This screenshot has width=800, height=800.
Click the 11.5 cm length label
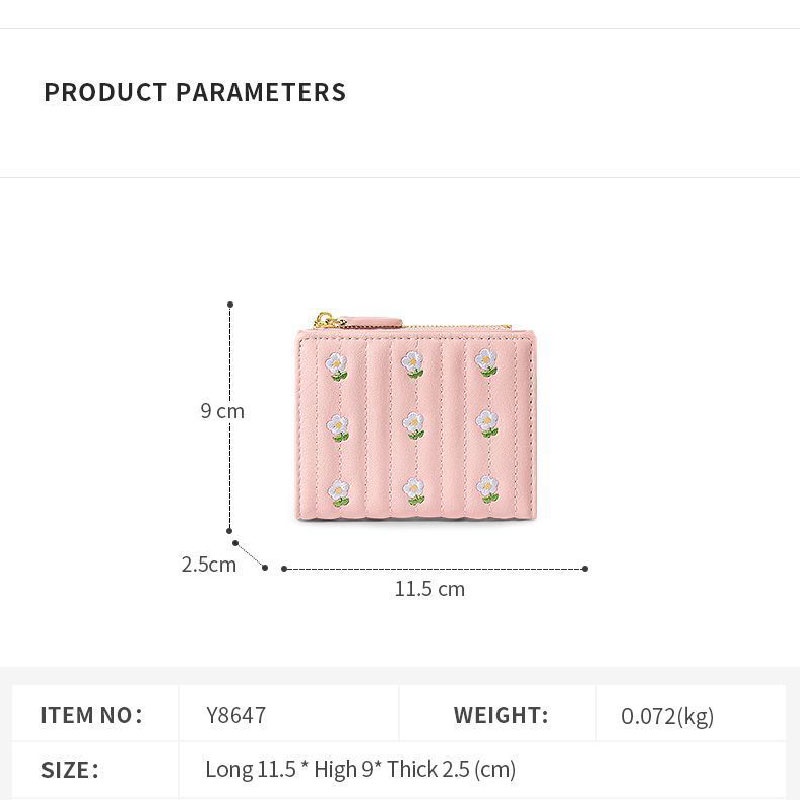[x=430, y=589]
